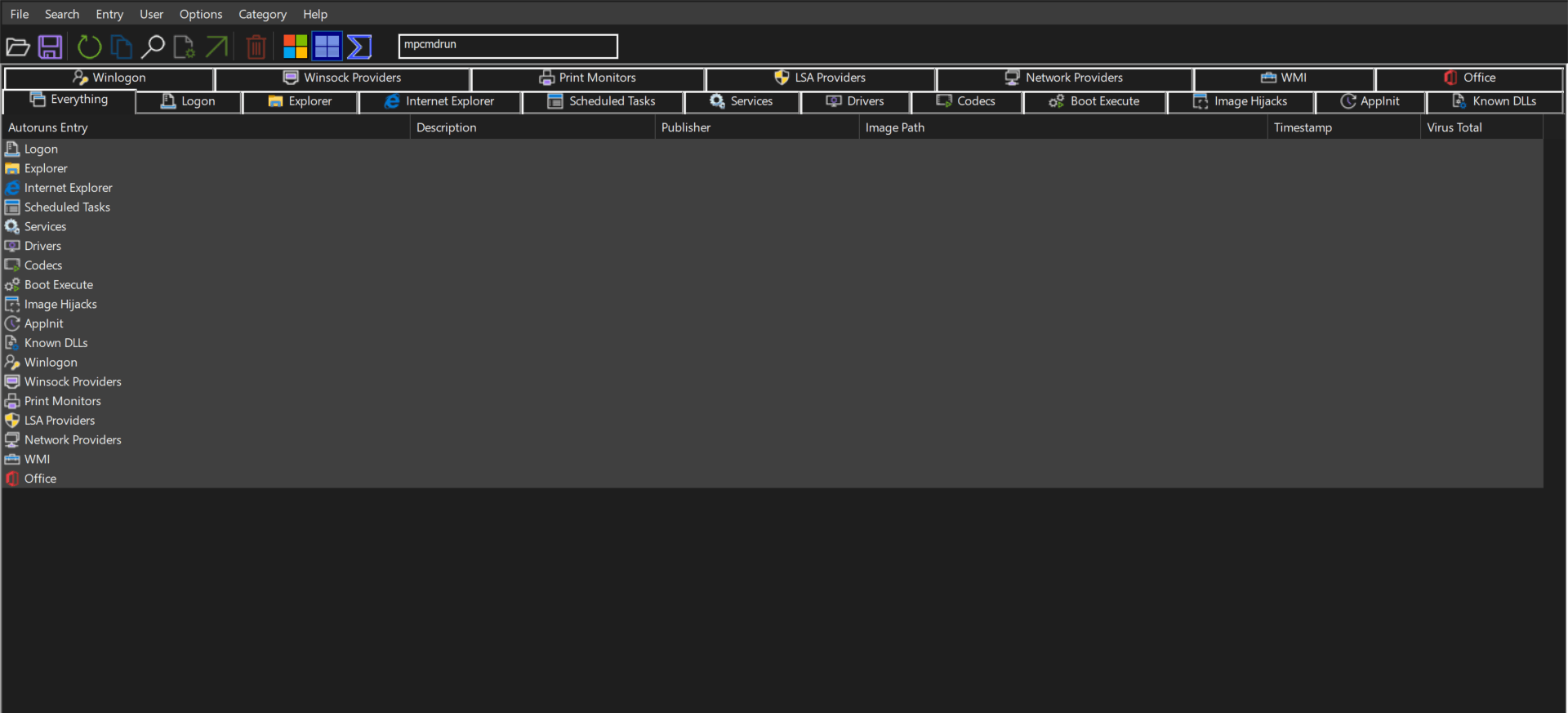Switch to the Image Hijacks tab
This screenshot has width=1568, height=713.
(1241, 101)
